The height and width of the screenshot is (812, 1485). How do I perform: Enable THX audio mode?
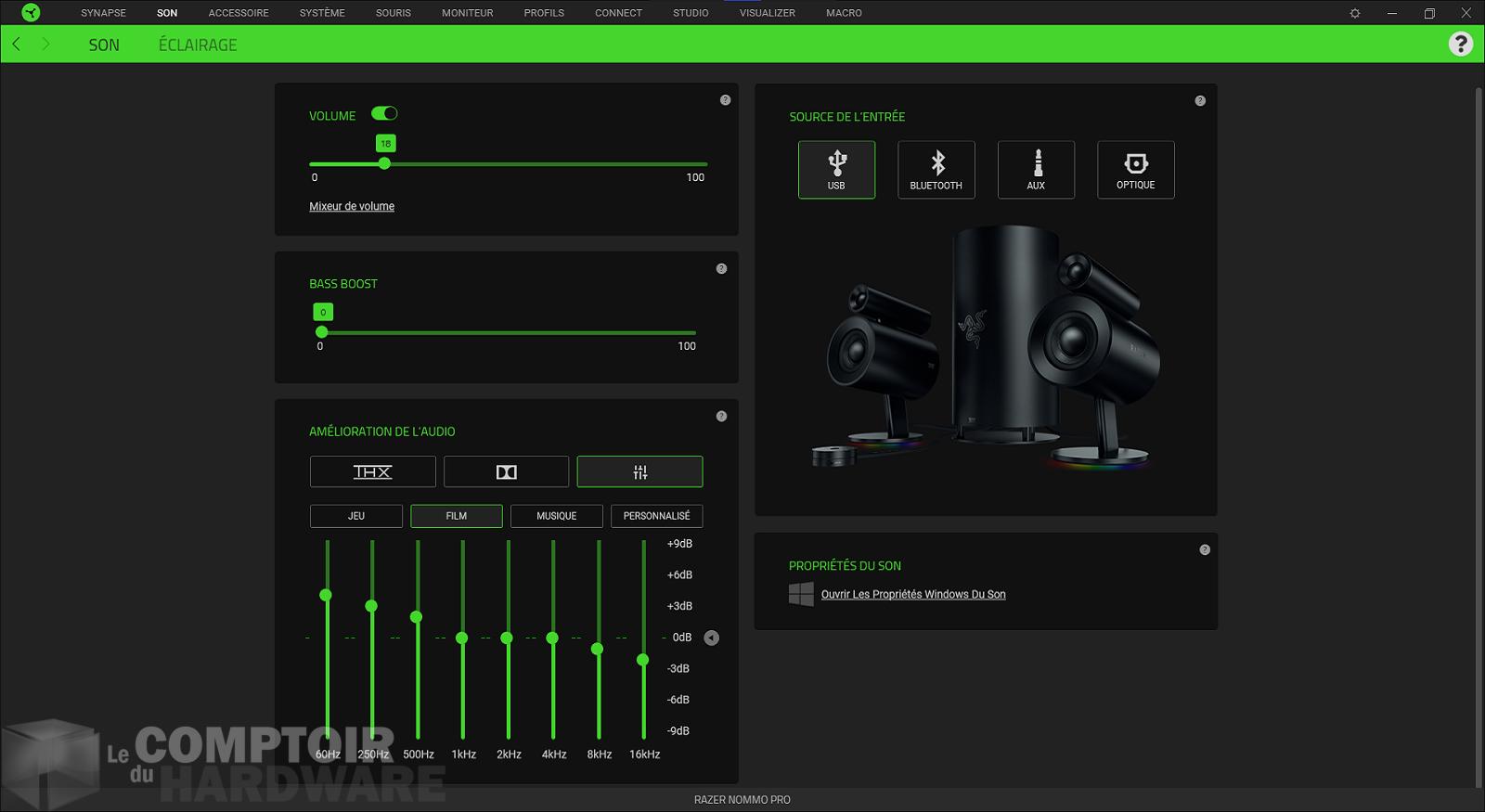tap(373, 471)
